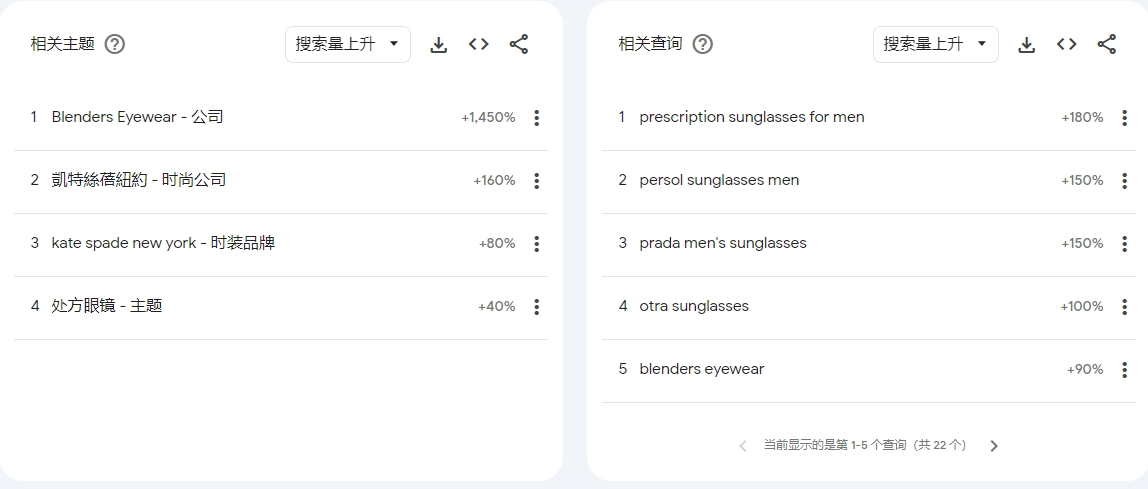
Task: Download the 相关查询 data as CSV
Action: (x=1027, y=45)
